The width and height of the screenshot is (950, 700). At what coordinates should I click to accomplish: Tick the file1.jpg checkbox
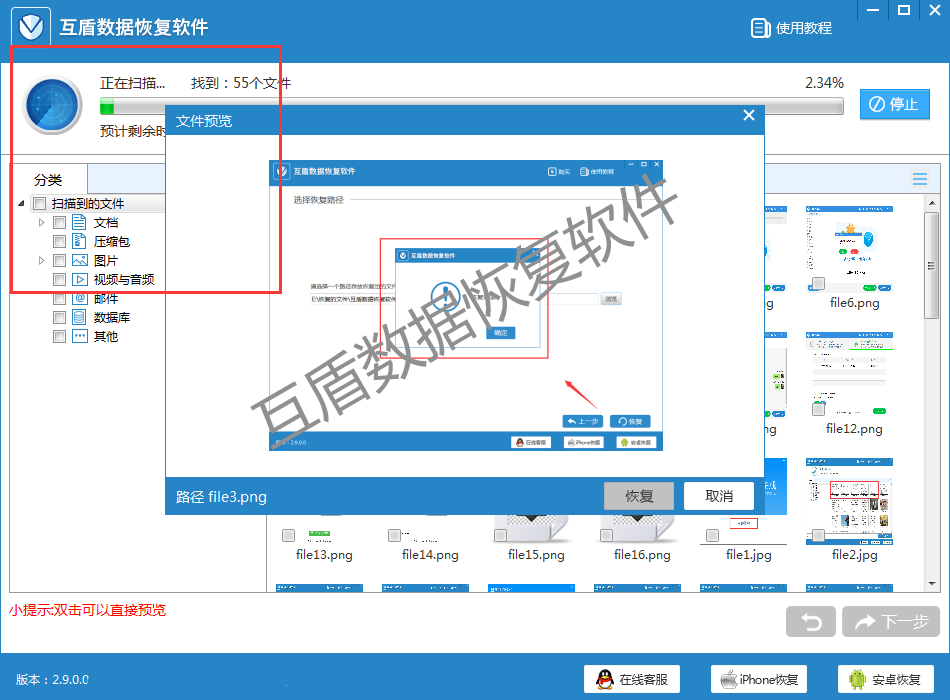(x=712, y=535)
